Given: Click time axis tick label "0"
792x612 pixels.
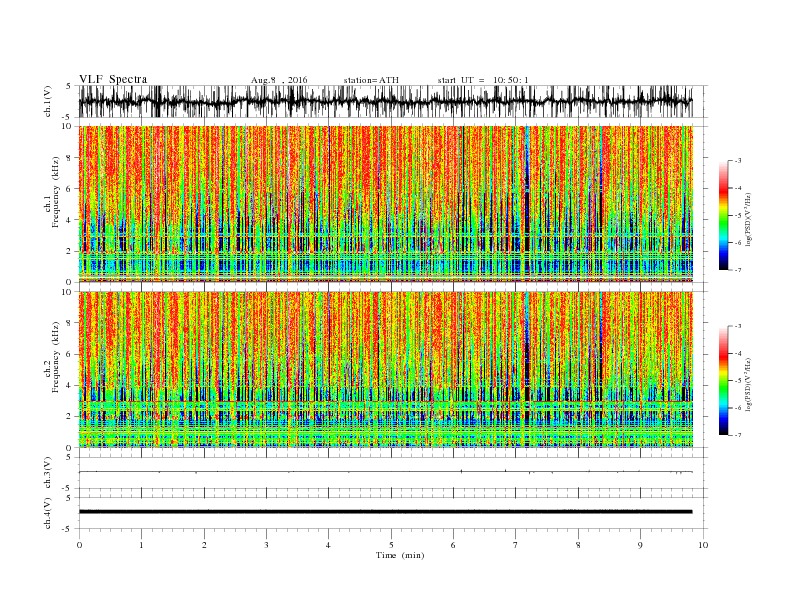Looking at the screenshot, I should (x=79, y=545).
